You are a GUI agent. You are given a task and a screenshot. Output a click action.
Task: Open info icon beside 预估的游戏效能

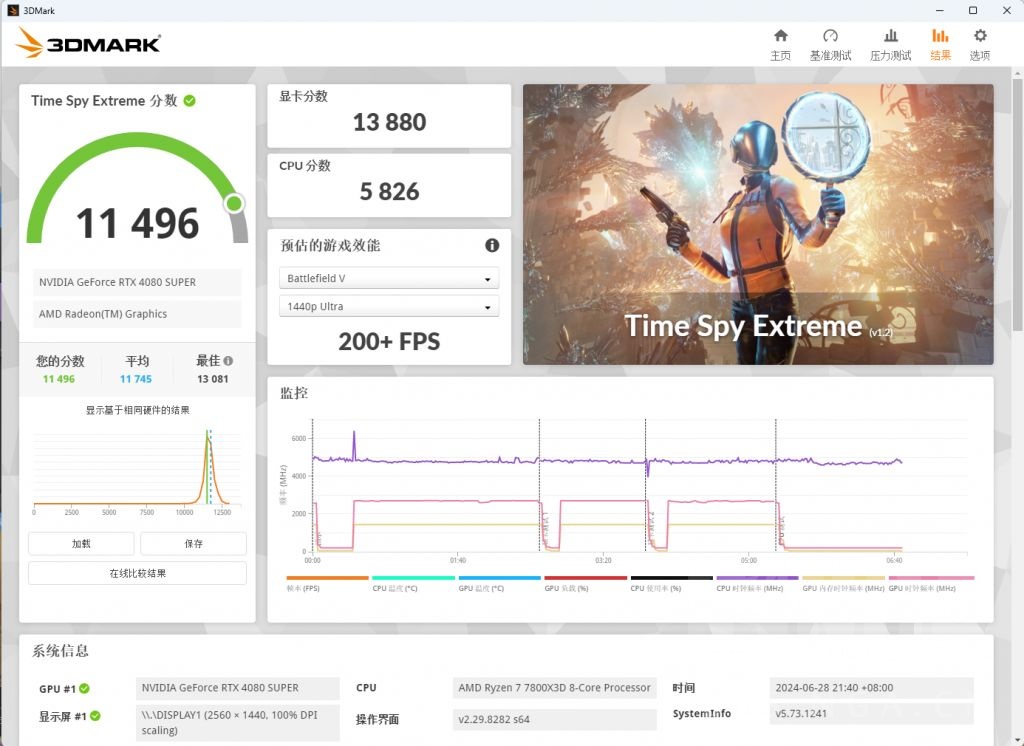[x=491, y=245]
